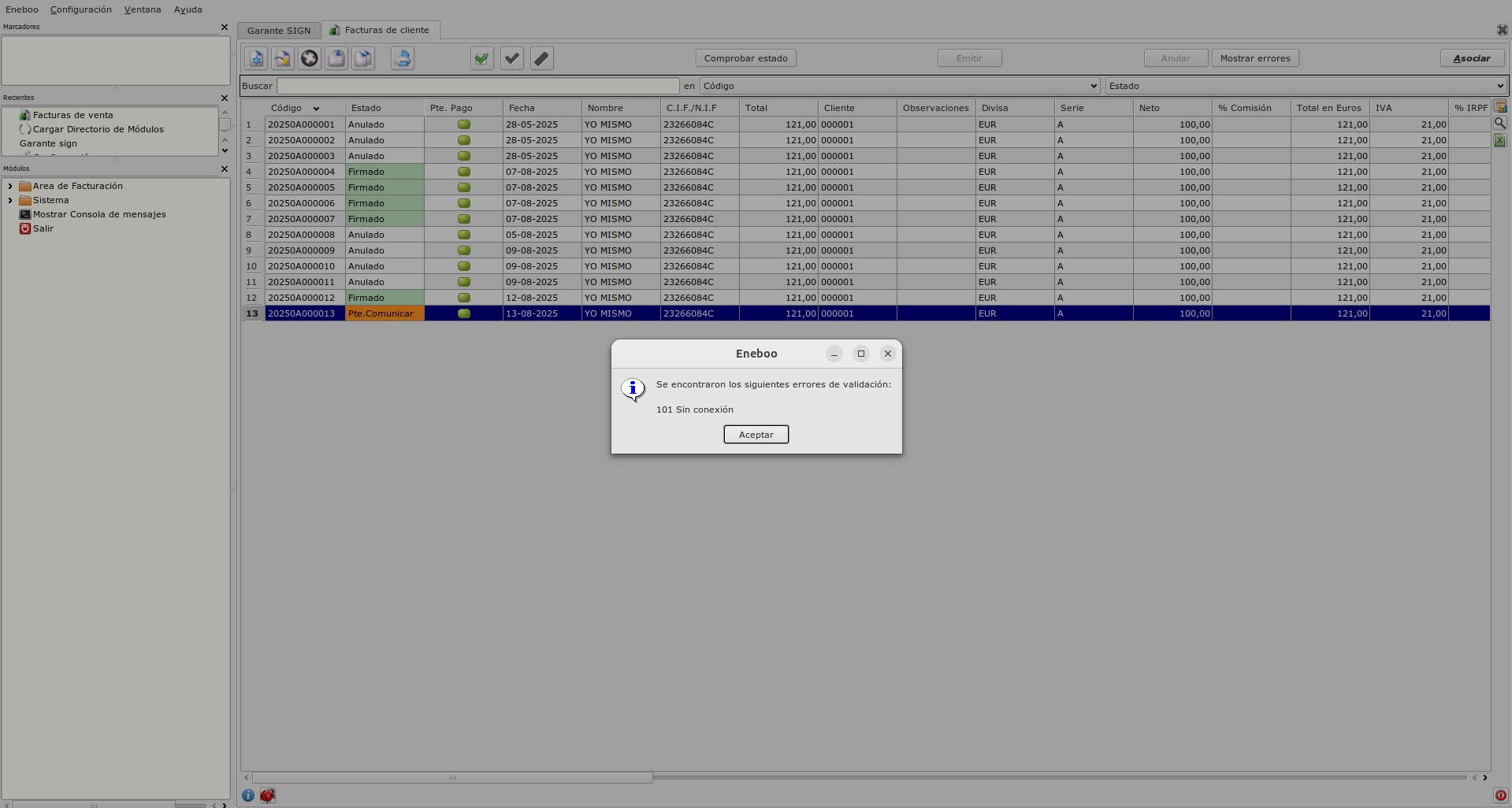Click the copy record toolbar icon

click(x=363, y=58)
